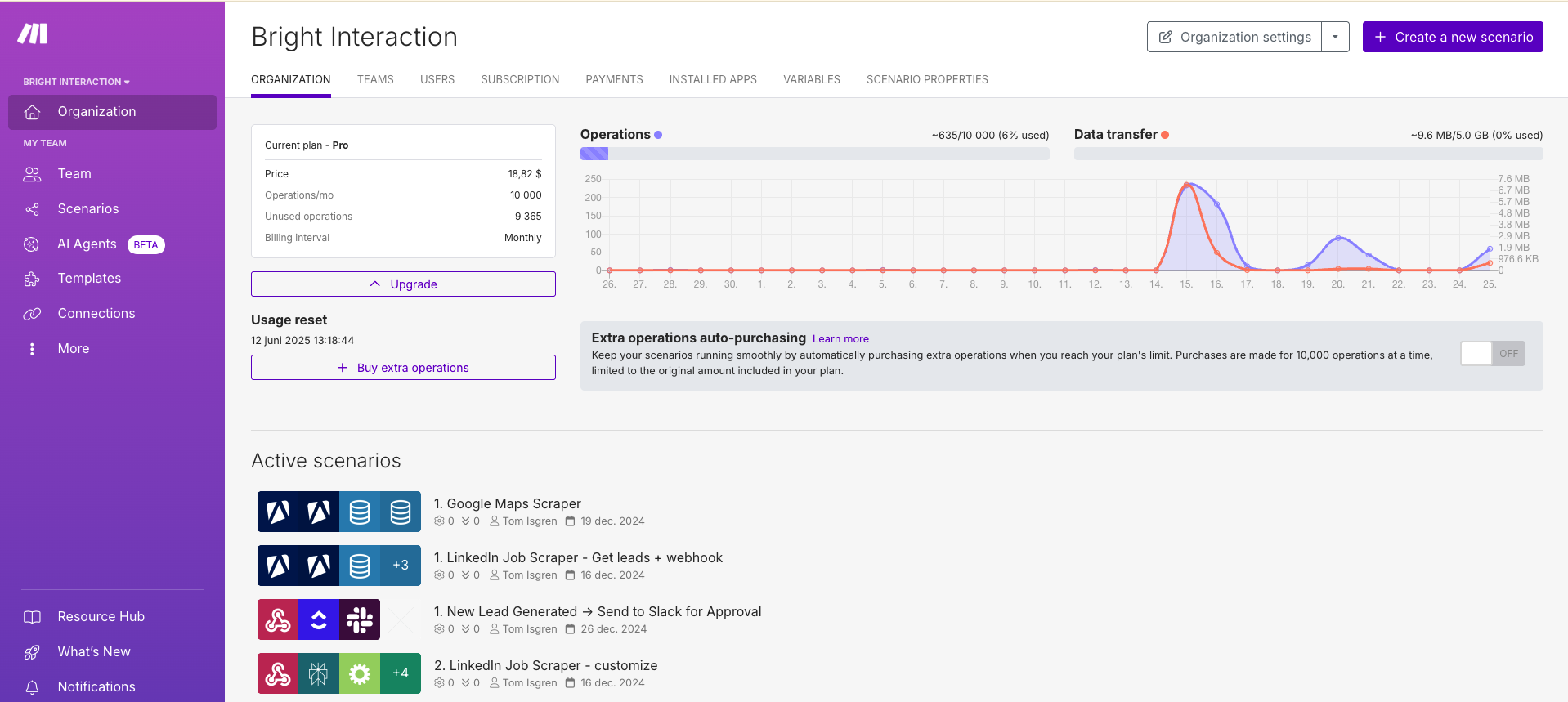The image size is (1568, 702).
Task: Click data store icon in LinkedIn Get leads scenario
Action: pyautogui.click(x=360, y=566)
